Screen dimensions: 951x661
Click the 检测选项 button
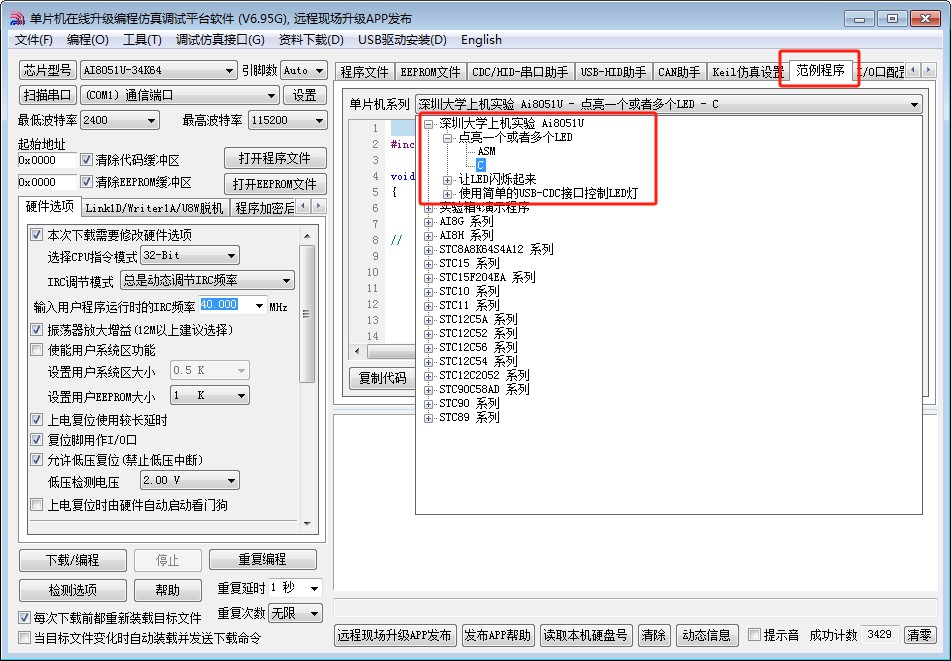pyautogui.click(x=73, y=590)
